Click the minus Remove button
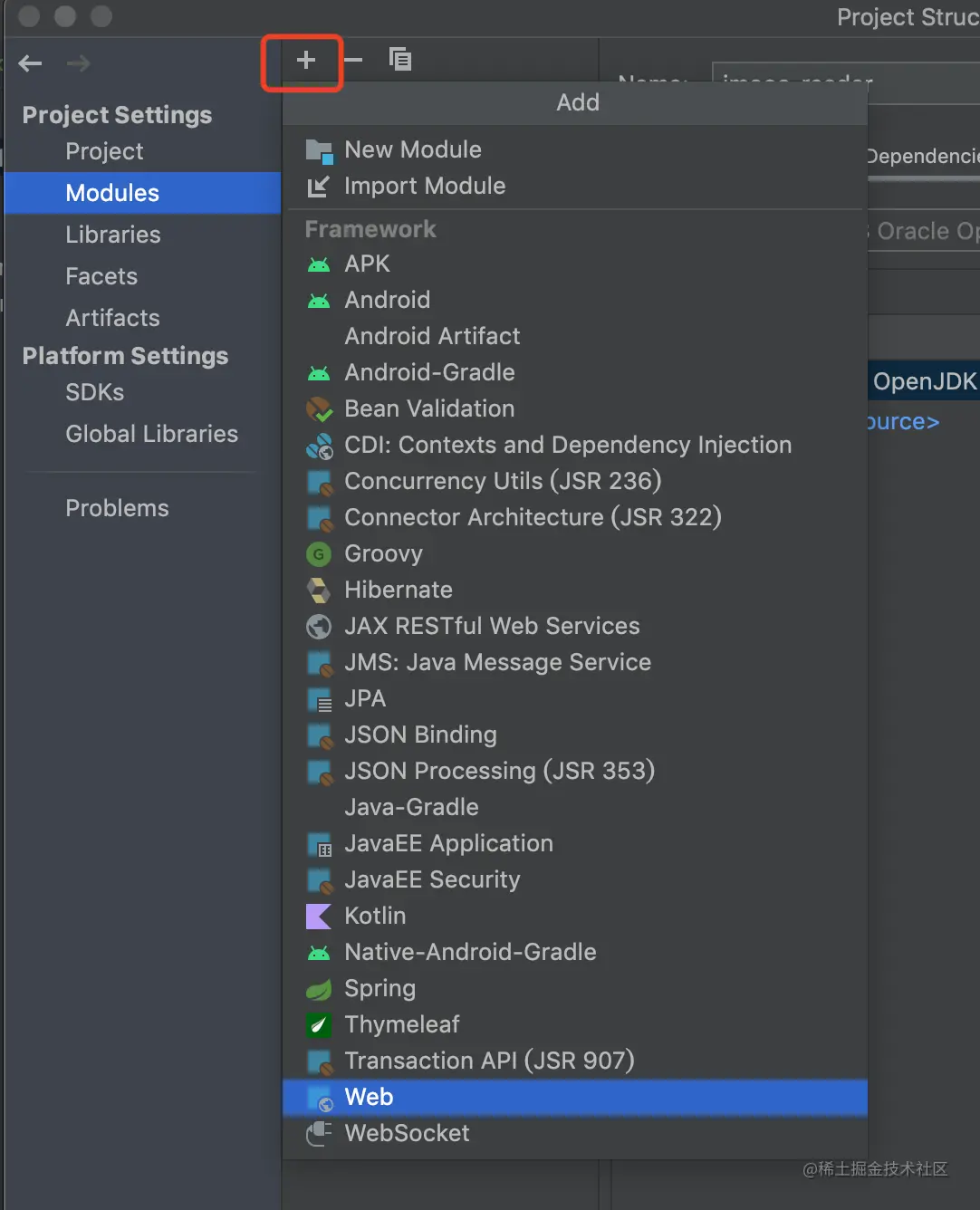 pyautogui.click(x=353, y=61)
